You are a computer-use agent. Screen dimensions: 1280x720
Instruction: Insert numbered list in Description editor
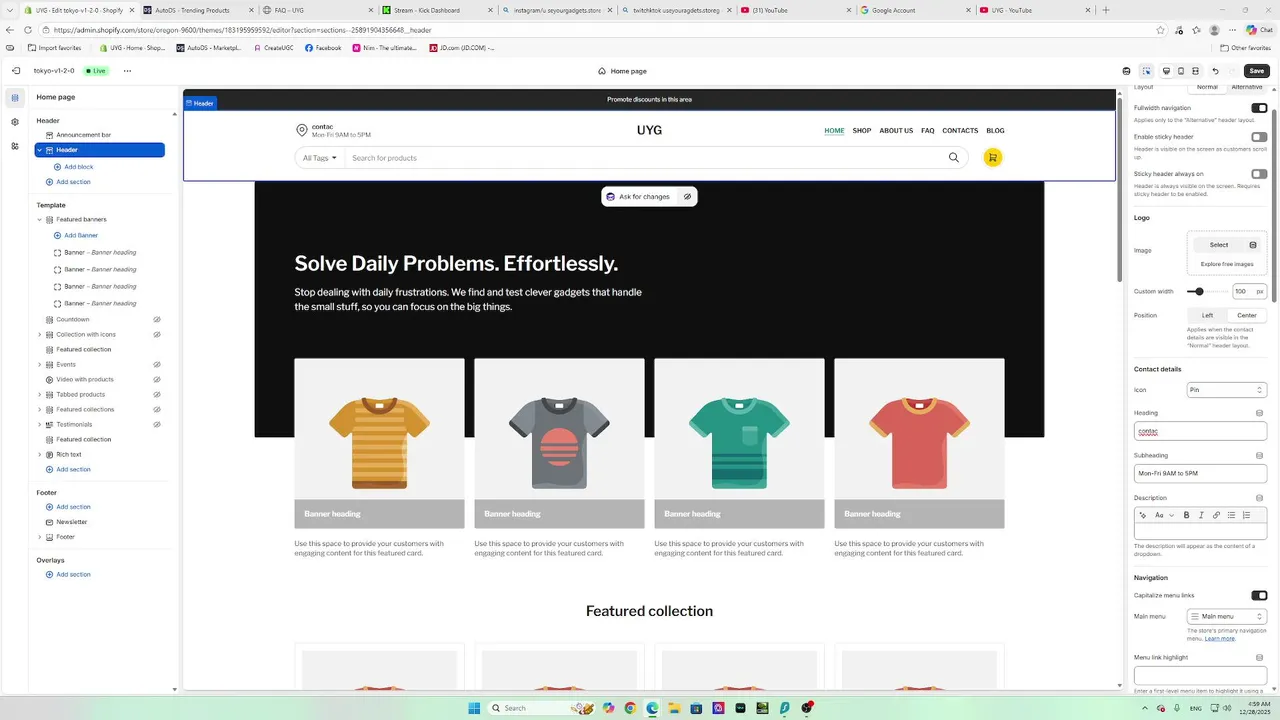(x=1246, y=515)
